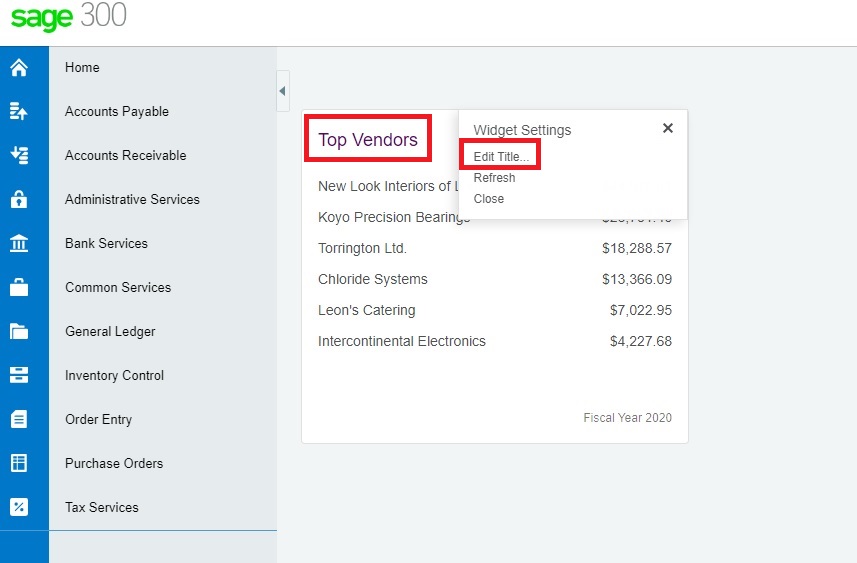Click the $7,022.95 amount
Viewport: 857px width, 563px height.
[641, 310]
